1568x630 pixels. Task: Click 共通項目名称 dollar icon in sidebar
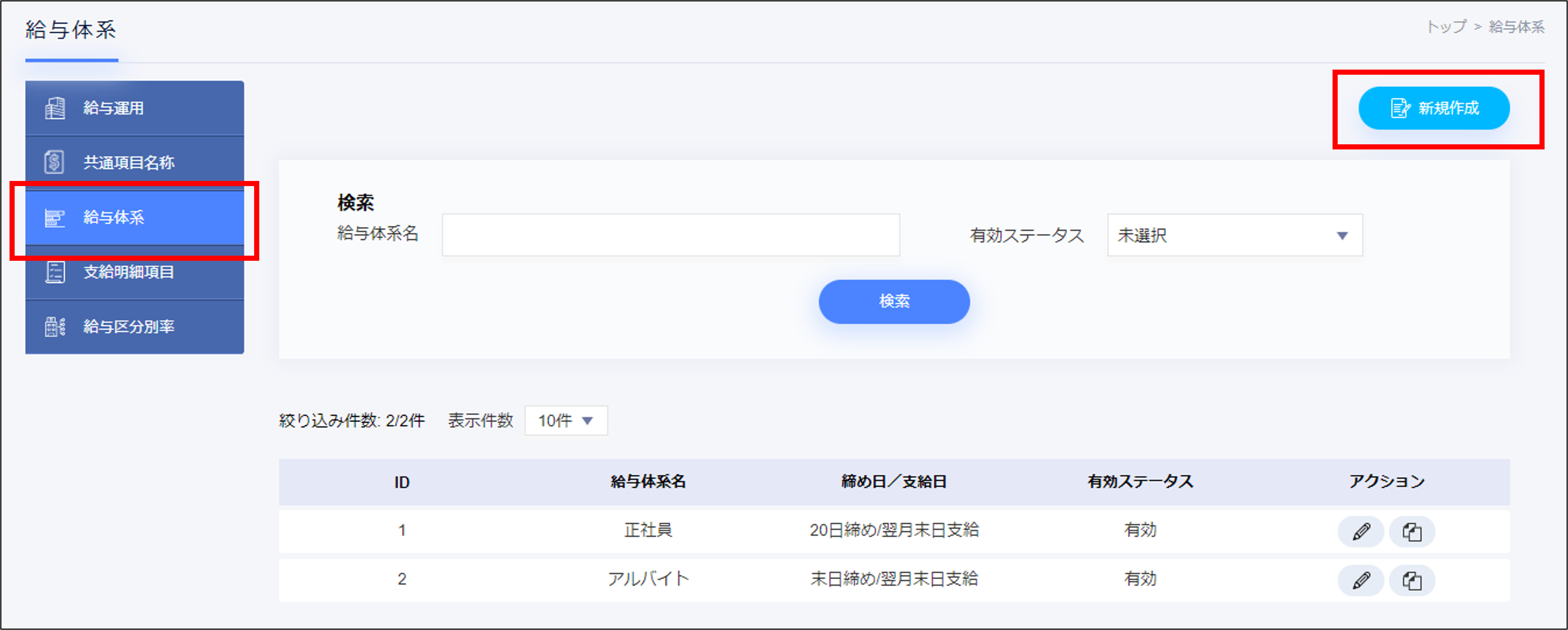pyautogui.click(x=55, y=163)
